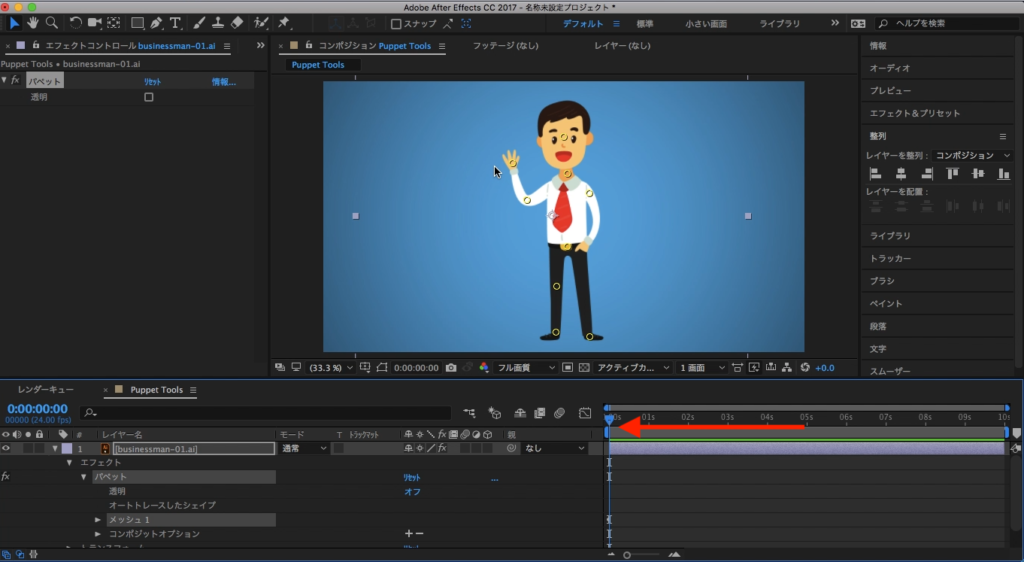The image size is (1024, 562).
Task: Enable the スナップ (snap) checkbox
Action: 396,23
